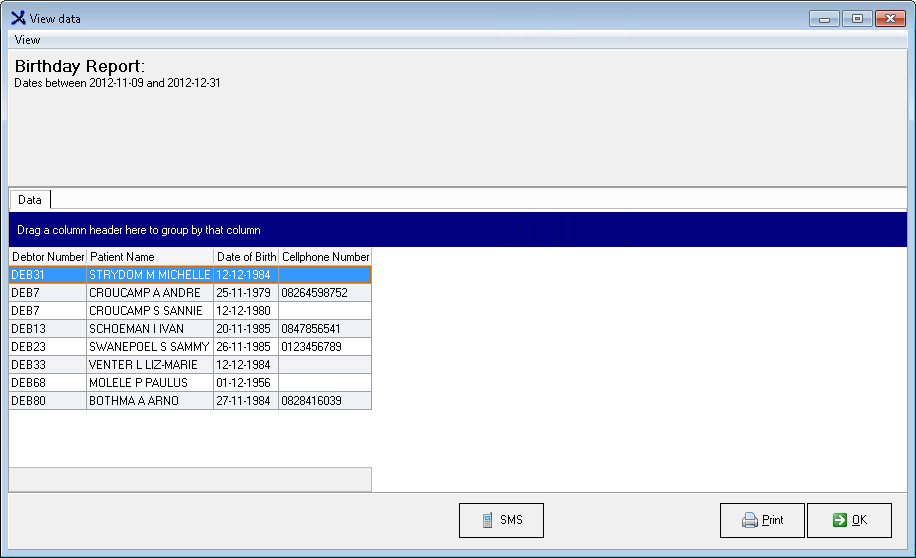916x558 pixels.
Task: Click birth date 20-11-1985
Action: [246, 329]
